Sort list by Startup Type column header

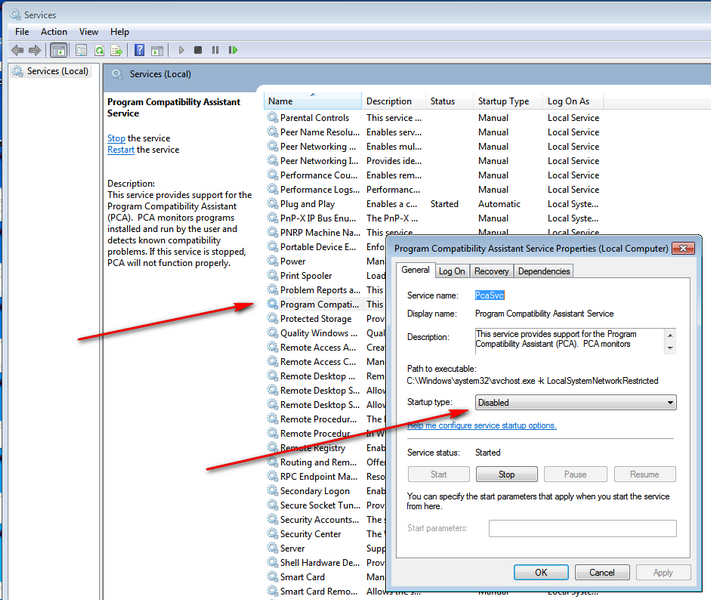click(507, 101)
